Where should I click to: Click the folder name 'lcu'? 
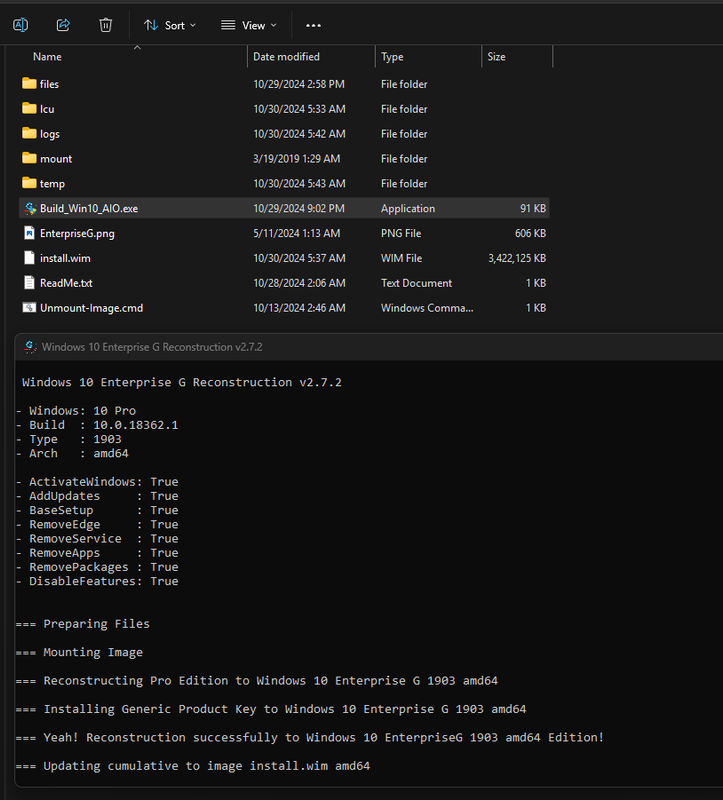coord(47,109)
